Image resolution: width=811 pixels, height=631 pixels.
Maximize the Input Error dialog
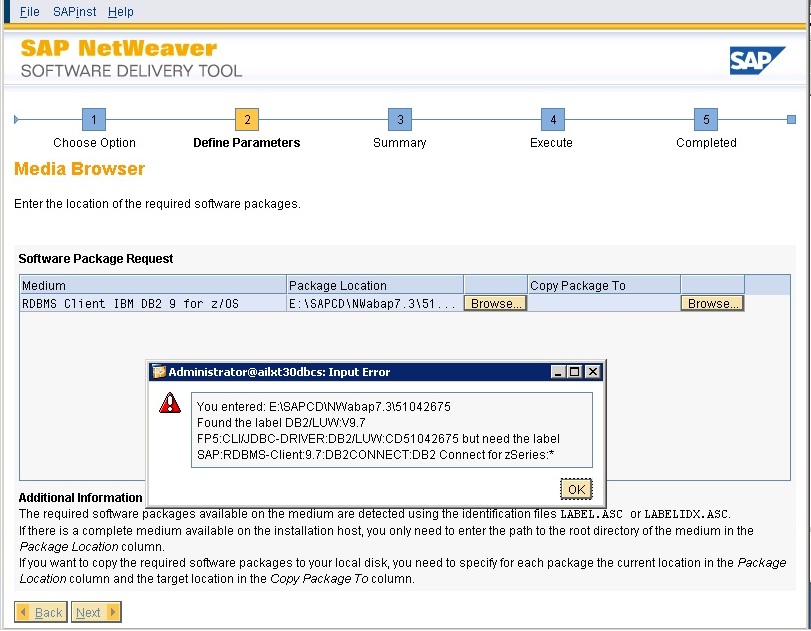click(x=575, y=371)
